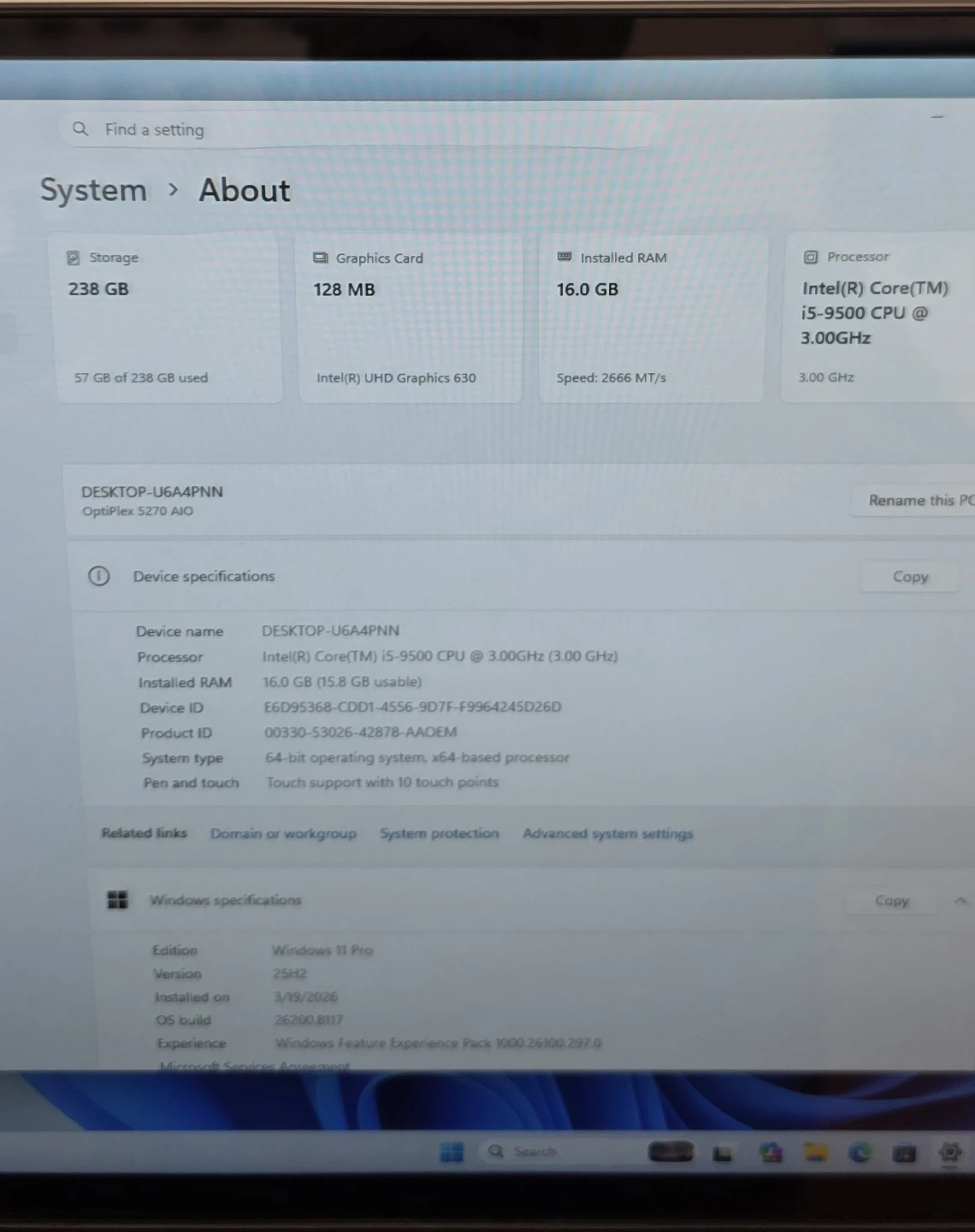Screen dimensions: 975x1232
Task: Select the Intel(R) UHD Graphics 630 text
Action: pyautogui.click(x=396, y=377)
